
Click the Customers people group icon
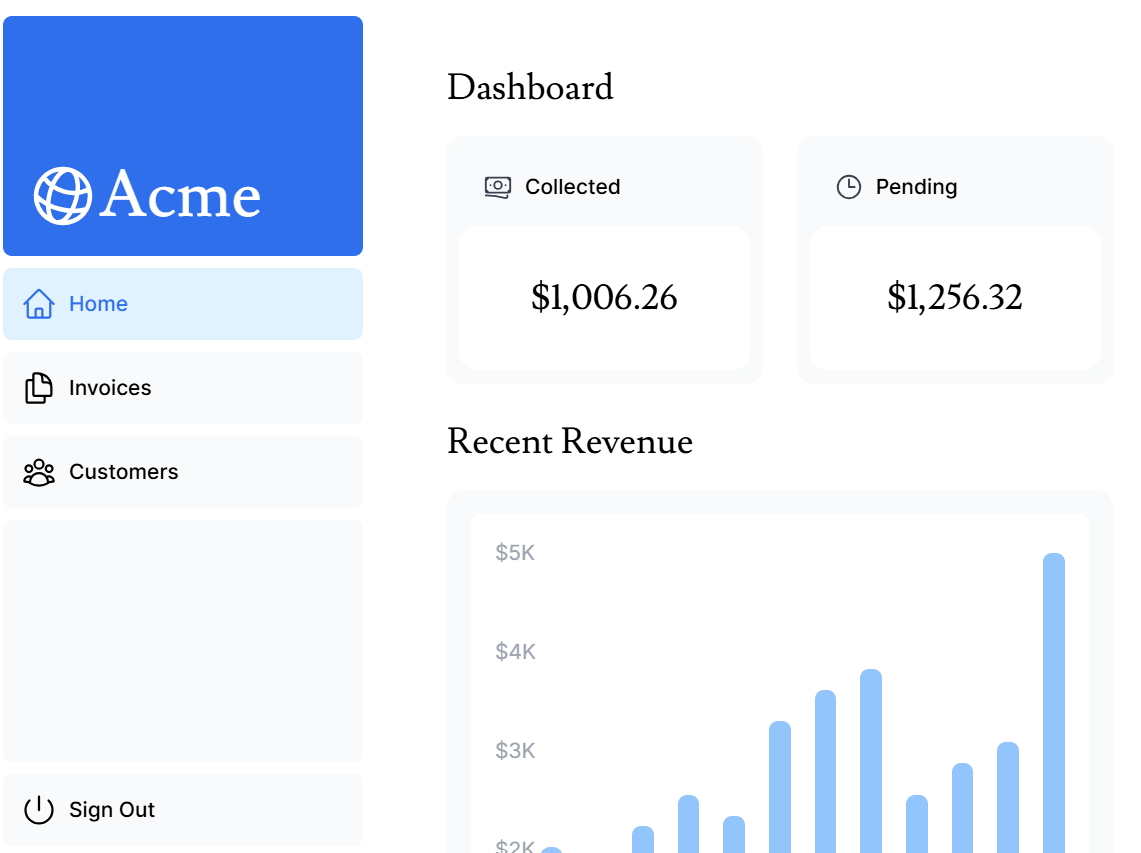coord(38,472)
